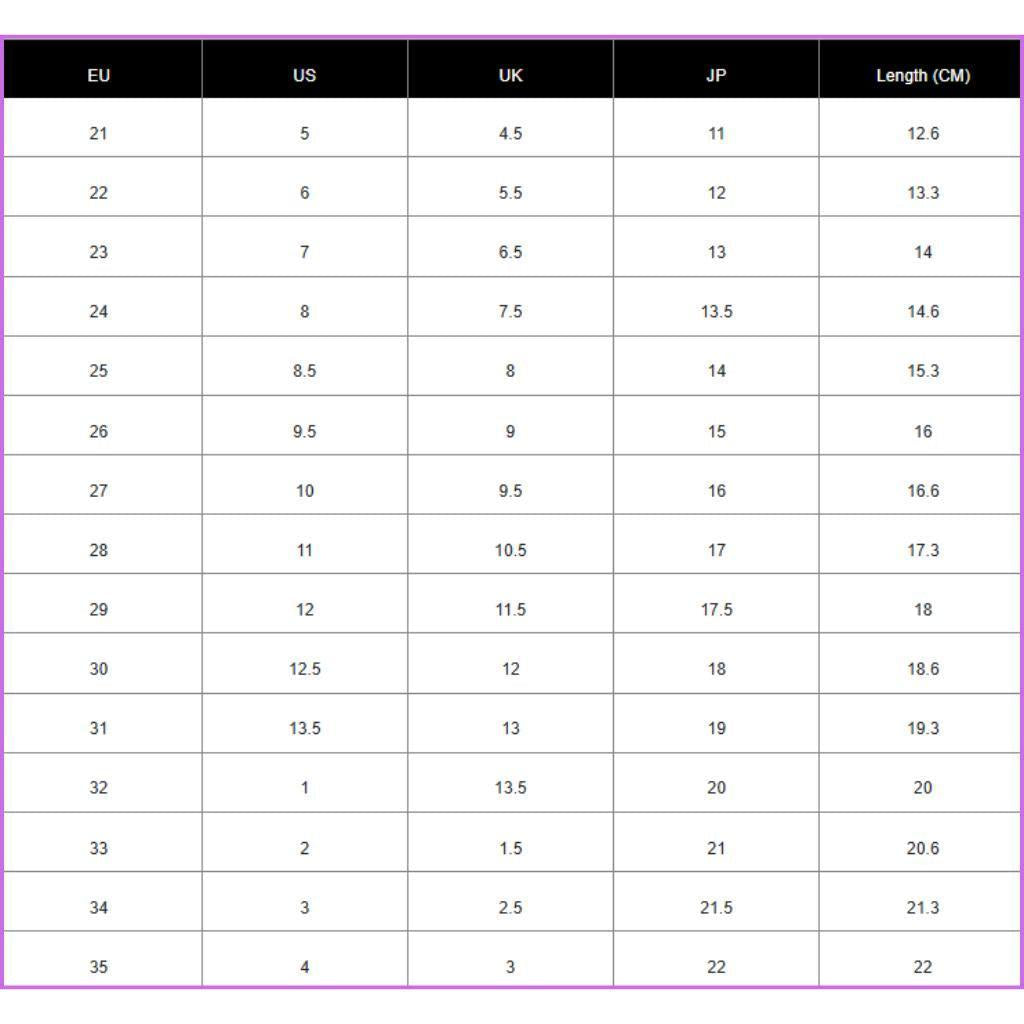The image size is (1024, 1024).
Task: Click EU size 28 cell
Action: click(x=98, y=550)
